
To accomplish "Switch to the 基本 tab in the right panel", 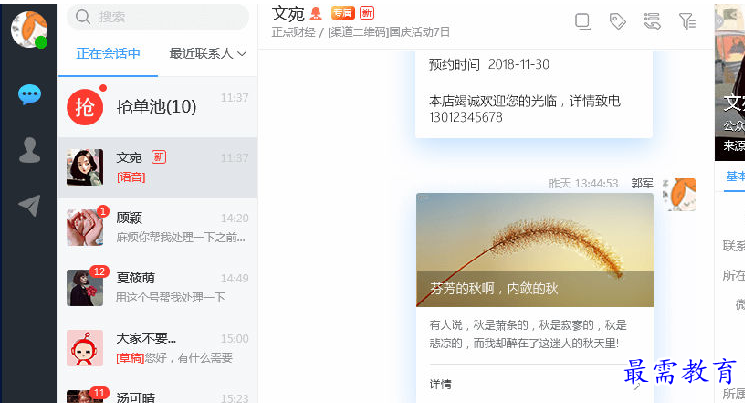I will pos(735,176).
